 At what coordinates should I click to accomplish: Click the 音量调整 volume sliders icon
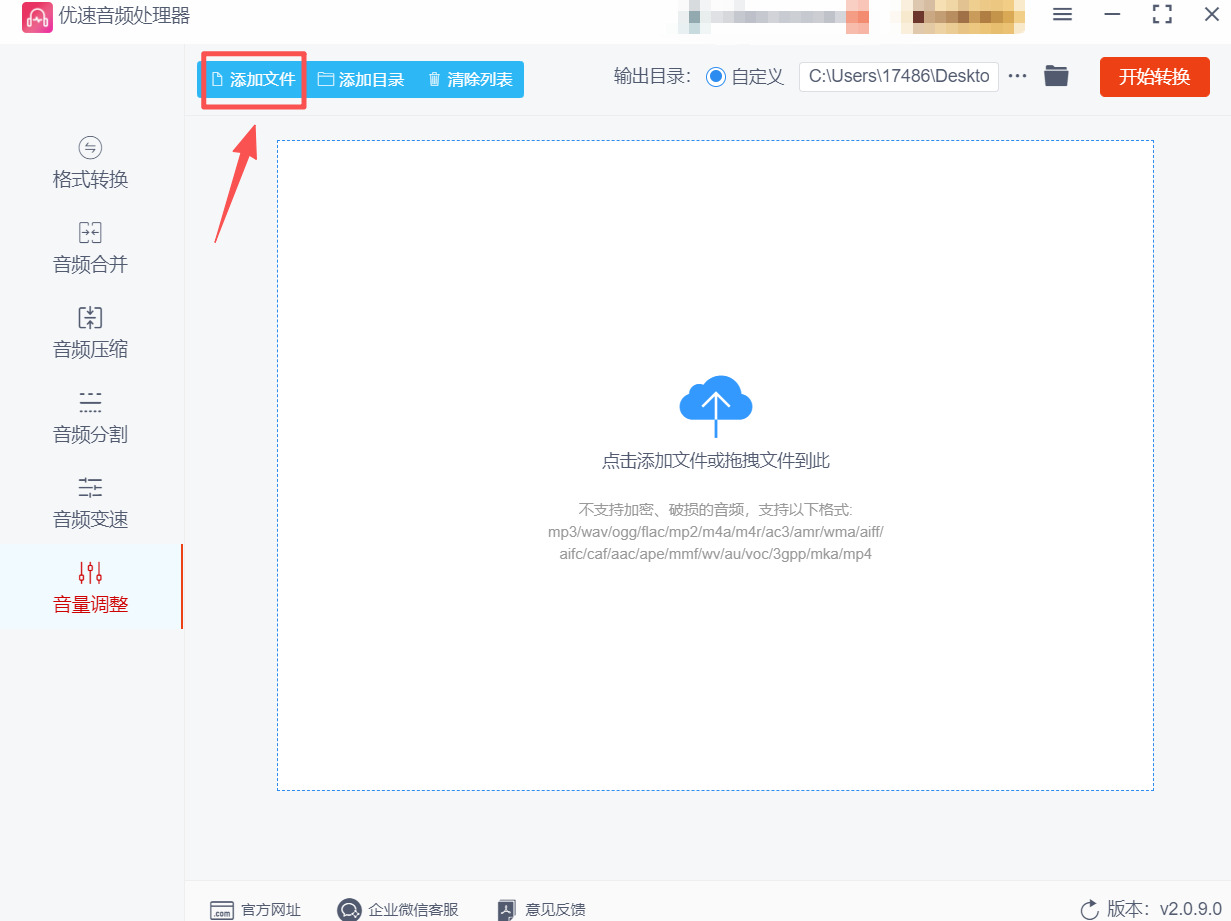(91, 573)
